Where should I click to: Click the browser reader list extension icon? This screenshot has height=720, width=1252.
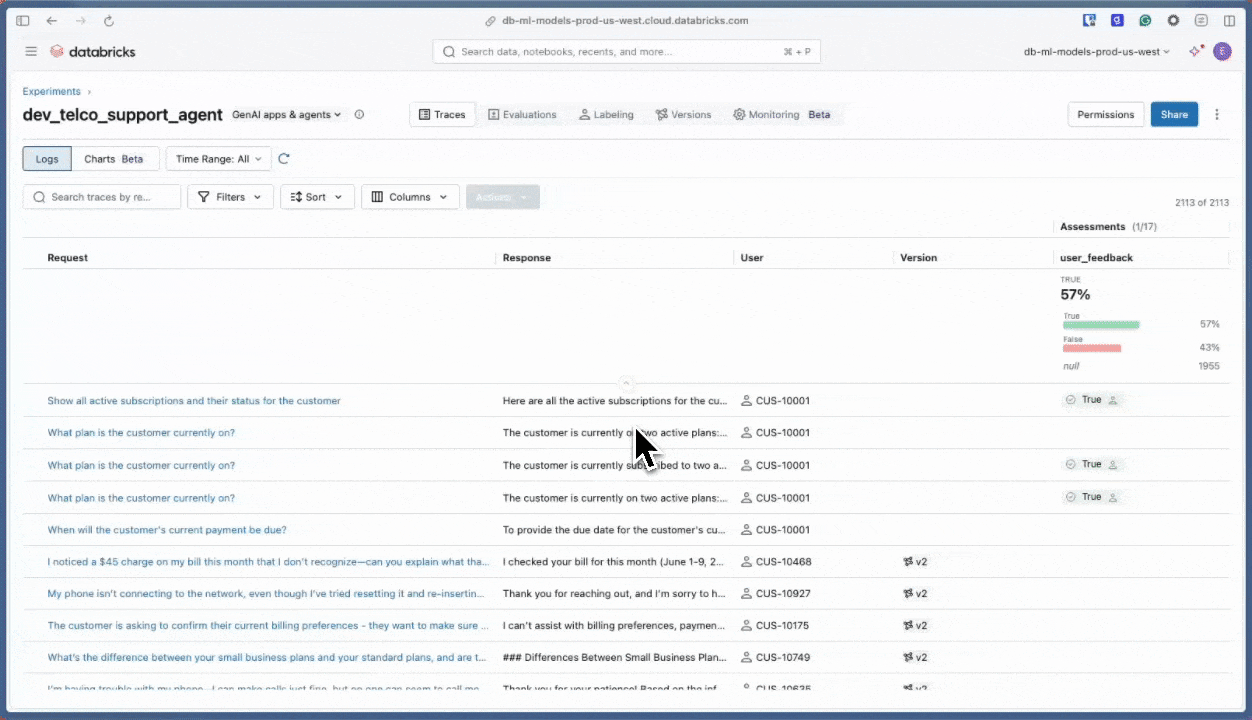(1201, 20)
